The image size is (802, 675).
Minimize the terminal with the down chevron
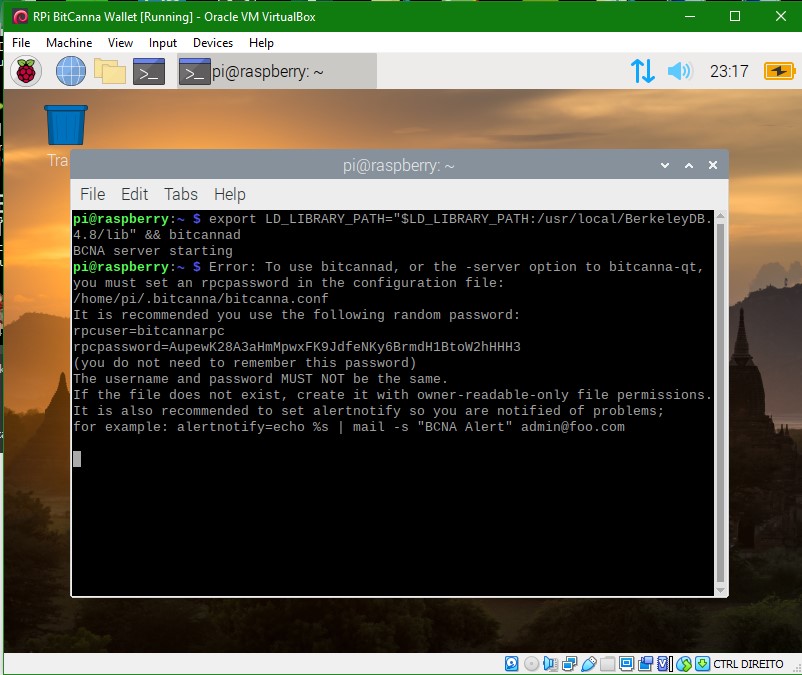click(x=665, y=165)
